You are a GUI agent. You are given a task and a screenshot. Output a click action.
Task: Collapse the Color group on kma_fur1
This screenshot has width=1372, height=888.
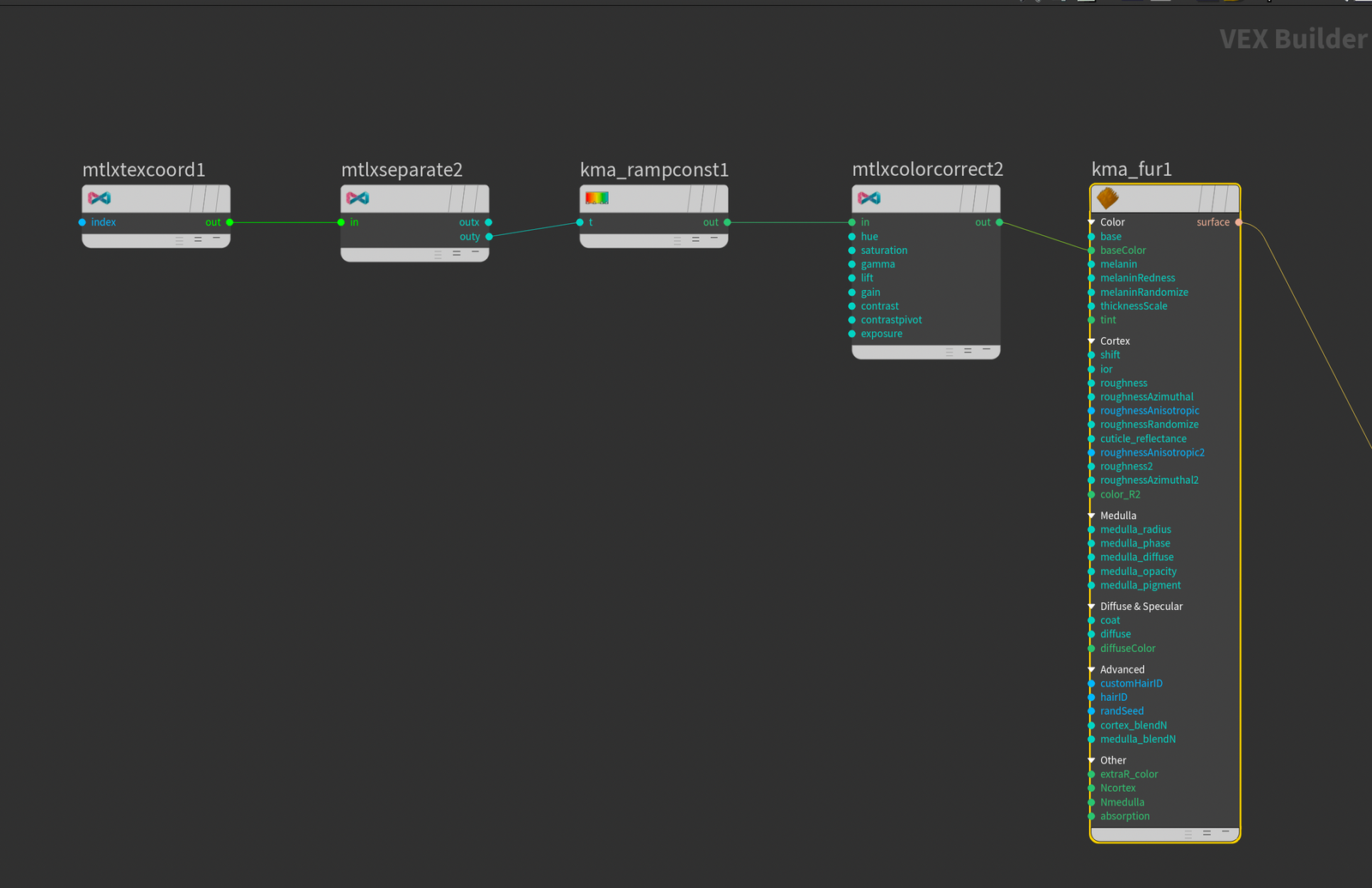(x=1092, y=222)
